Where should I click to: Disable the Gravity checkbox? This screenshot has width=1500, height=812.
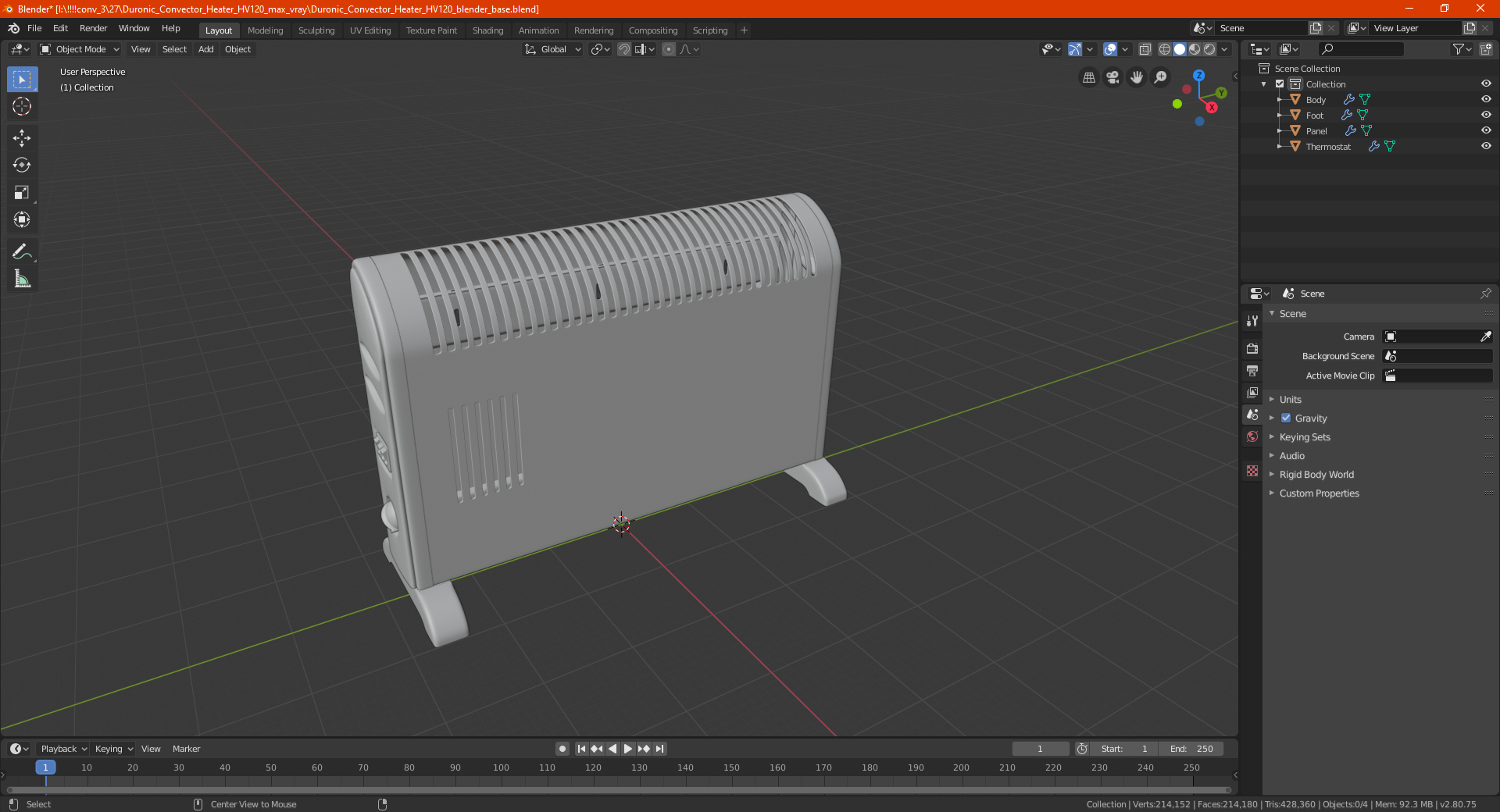pos(1286,418)
